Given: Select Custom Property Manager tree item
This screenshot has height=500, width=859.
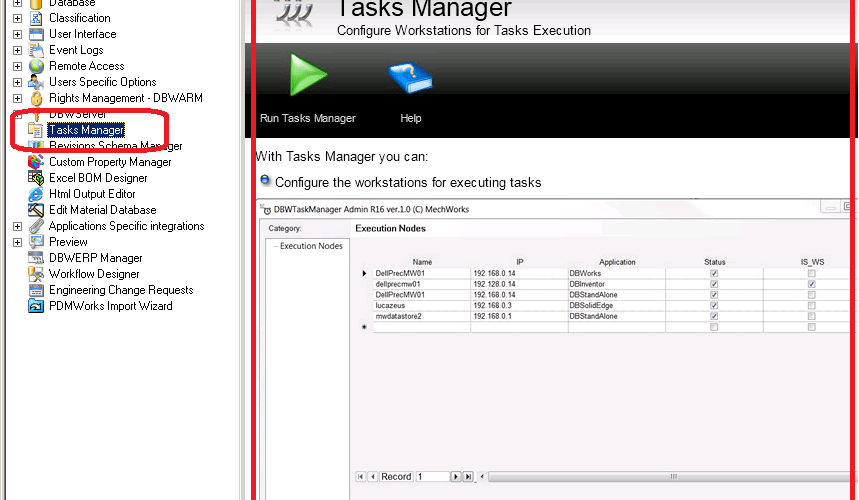Looking at the screenshot, I should click(x=110, y=162).
